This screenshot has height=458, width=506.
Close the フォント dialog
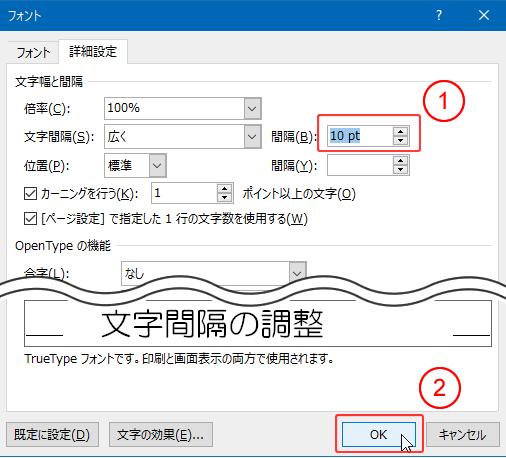484,15
